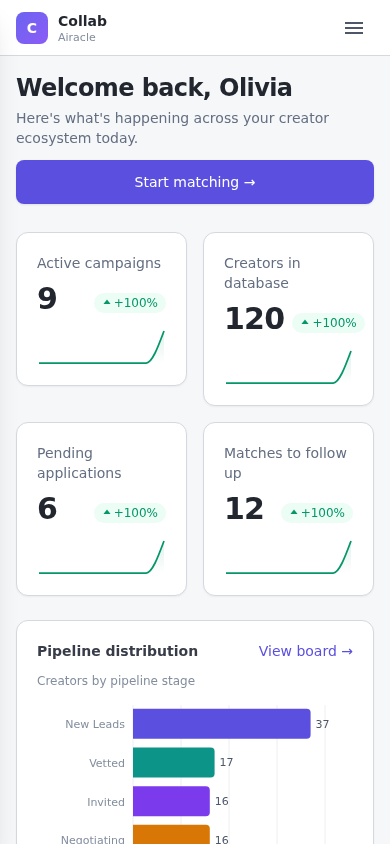This screenshot has height=844, width=390.
Task: Select the orange Negotiating bar
Action: tap(171, 835)
